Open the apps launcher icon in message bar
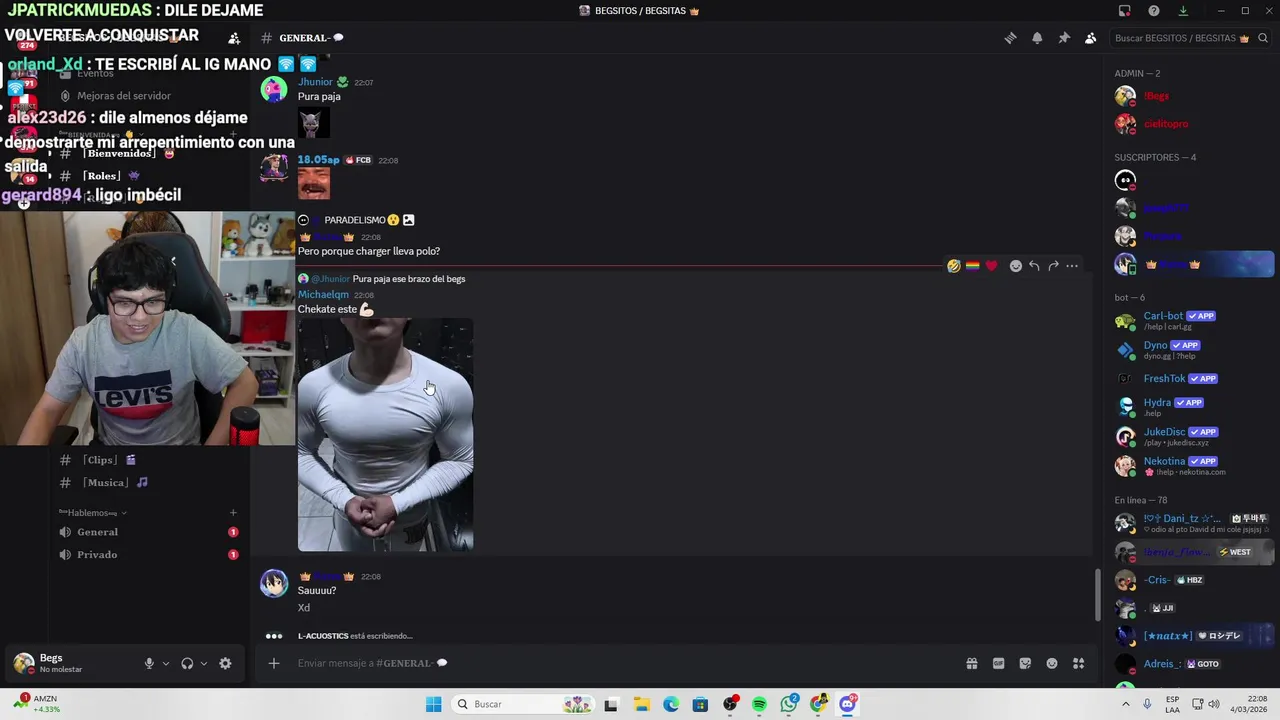Screen dimensions: 1280x720 pos(1079,663)
